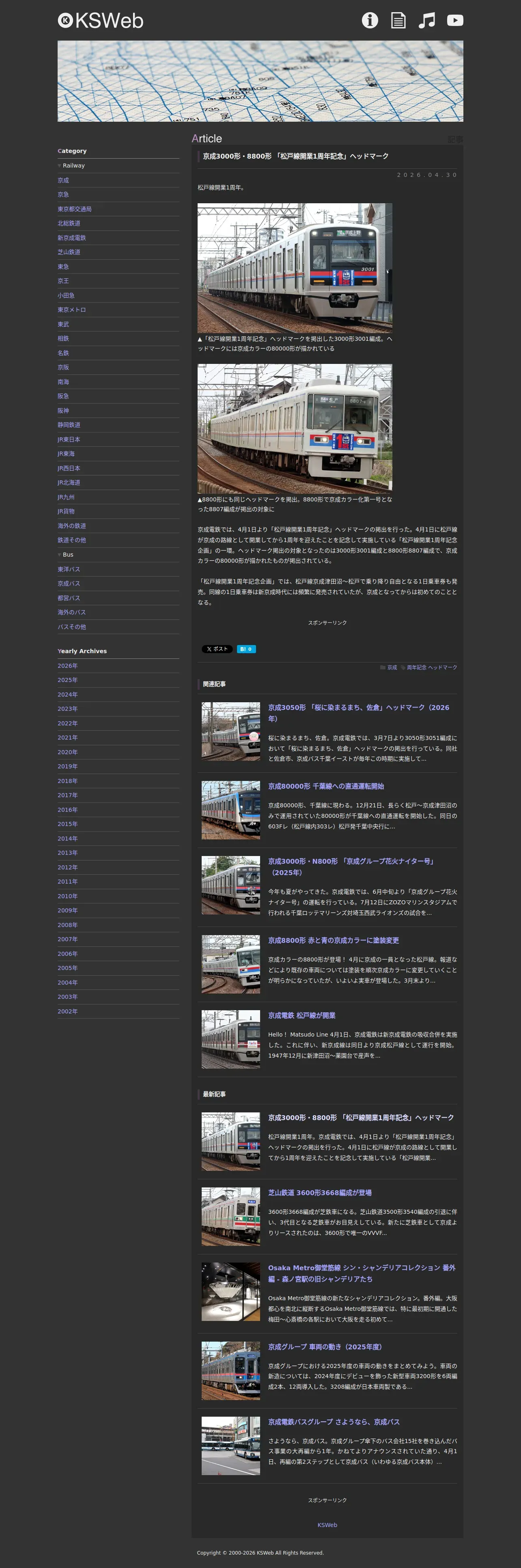Click the KSWeb logo in the header

[101, 21]
